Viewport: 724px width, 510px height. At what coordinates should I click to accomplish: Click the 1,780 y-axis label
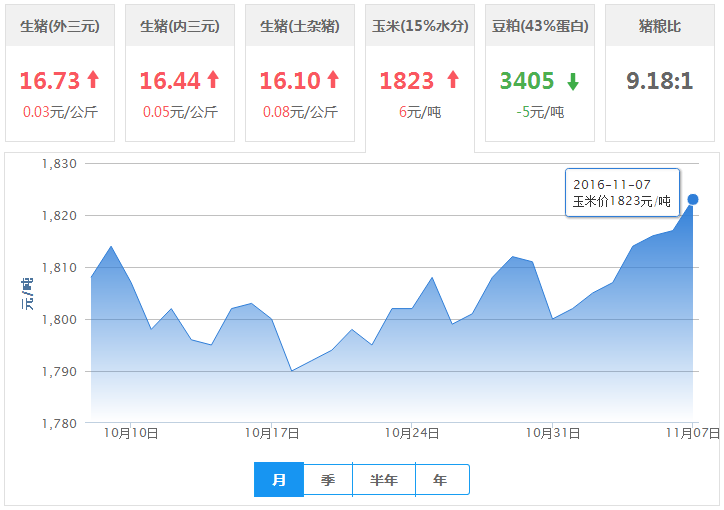click(x=59, y=423)
